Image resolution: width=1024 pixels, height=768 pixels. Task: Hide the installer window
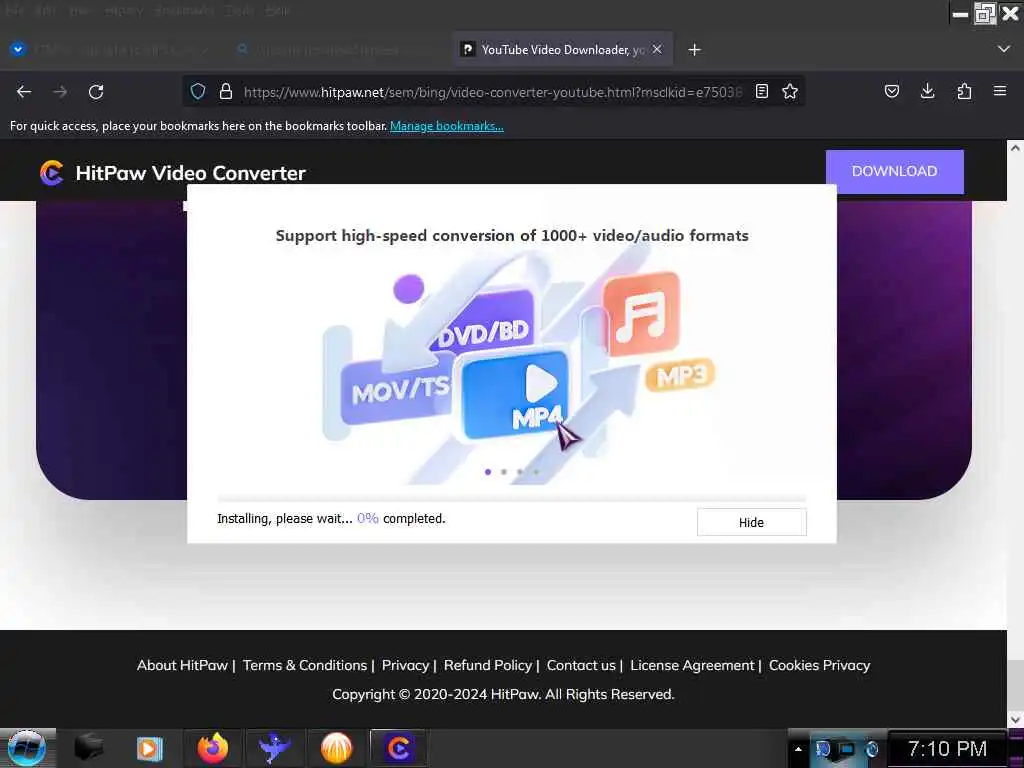click(x=752, y=522)
